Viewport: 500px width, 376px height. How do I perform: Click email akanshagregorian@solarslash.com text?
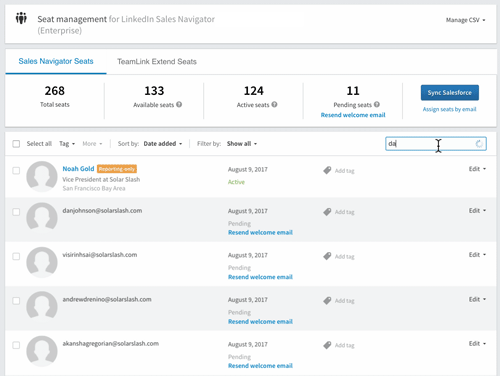click(111, 344)
